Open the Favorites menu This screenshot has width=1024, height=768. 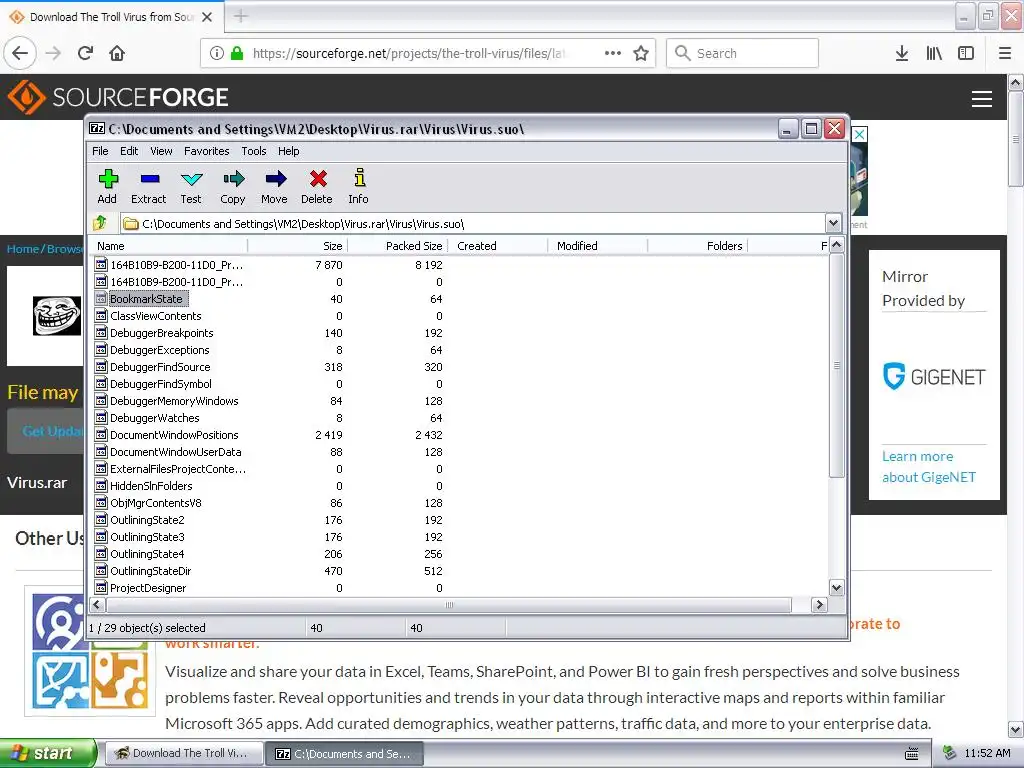[206, 151]
